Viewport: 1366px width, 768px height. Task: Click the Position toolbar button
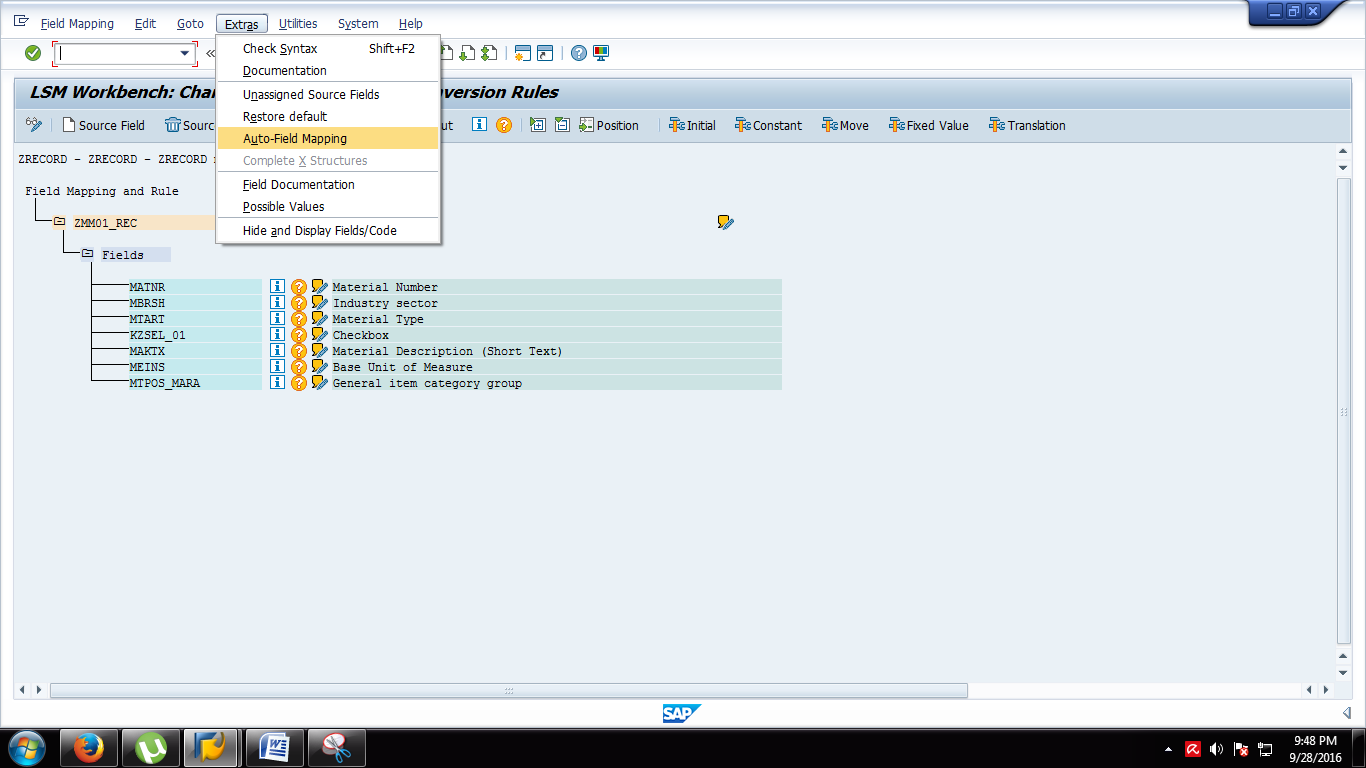[608, 125]
